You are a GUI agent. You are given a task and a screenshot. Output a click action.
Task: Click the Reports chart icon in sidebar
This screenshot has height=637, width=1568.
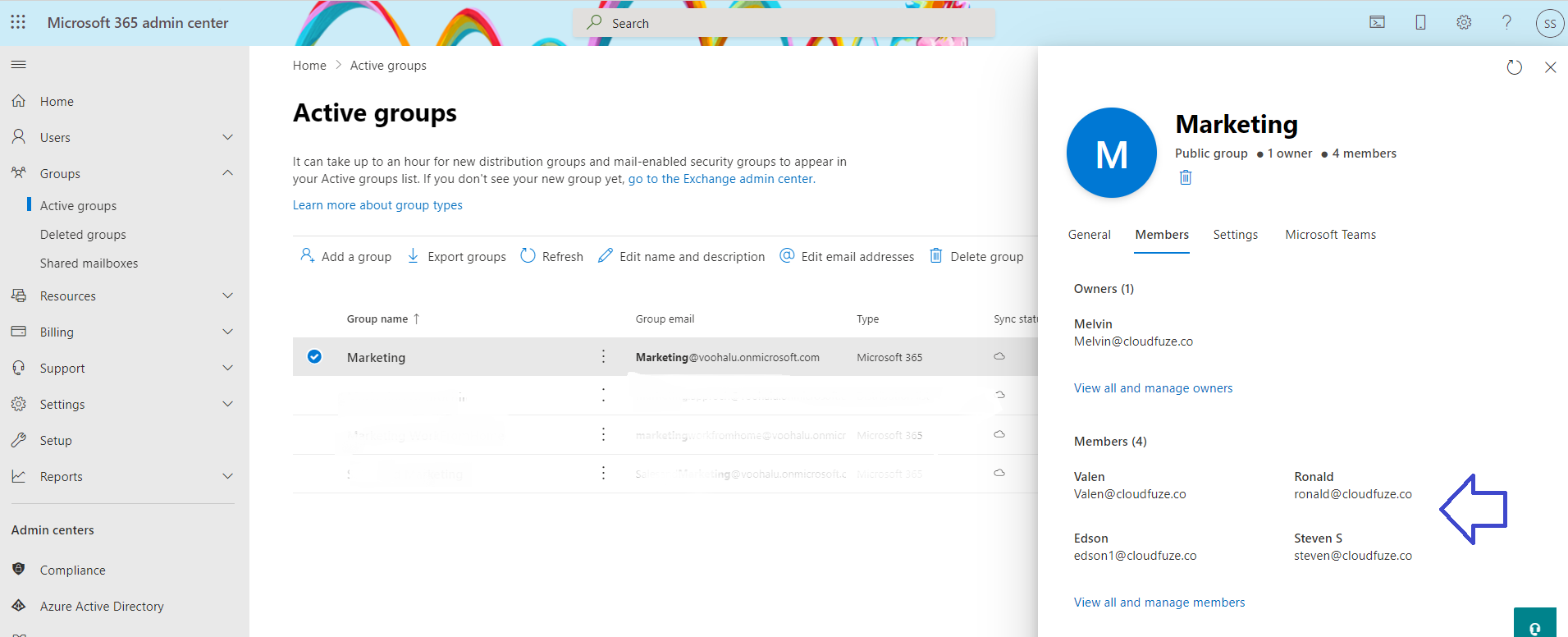tap(18, 476)
